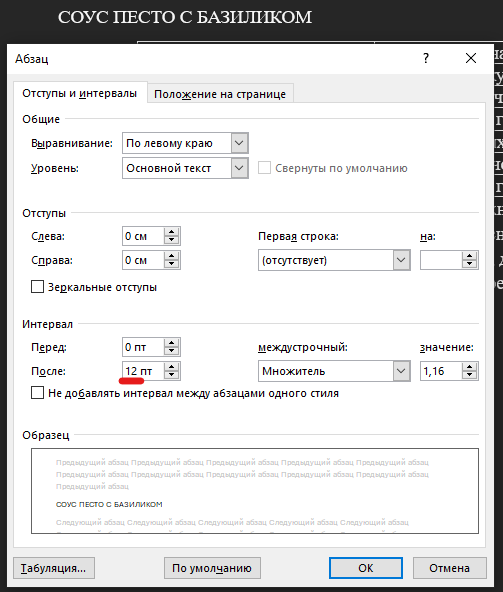503x592 pixels.
Task: Click the help question mark icon
Action: click(x=426, y=58)
